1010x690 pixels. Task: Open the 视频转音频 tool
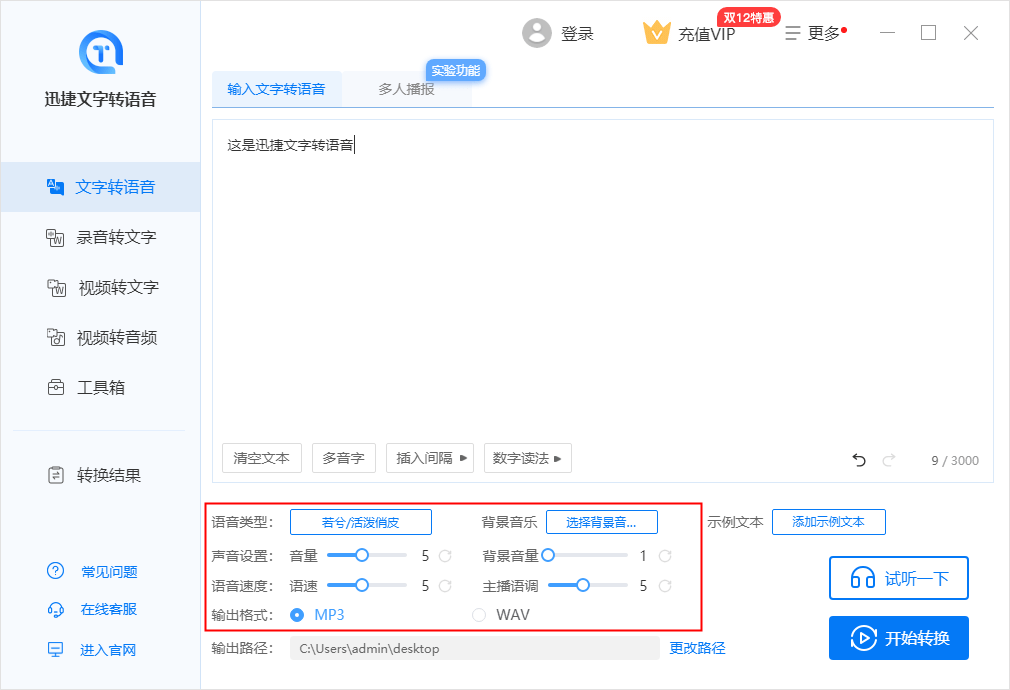tap(99, 337)
